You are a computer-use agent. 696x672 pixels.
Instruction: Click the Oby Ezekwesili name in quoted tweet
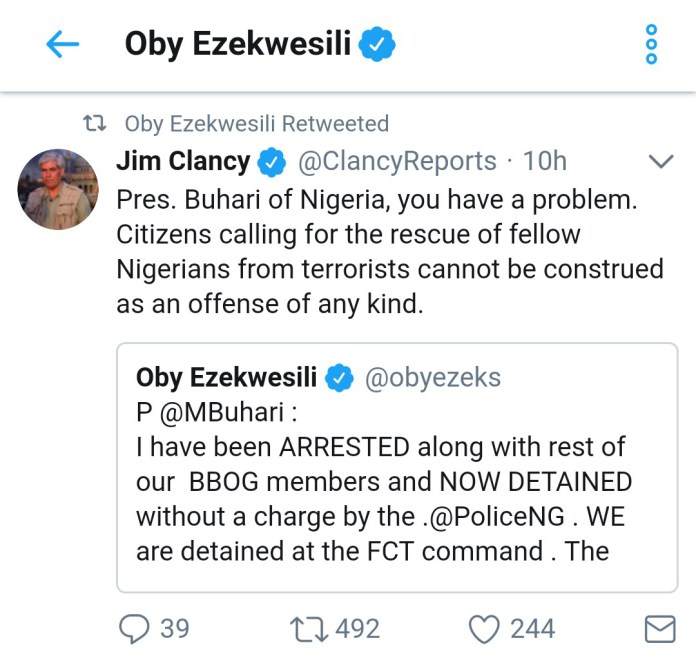[x=227, y=378]
